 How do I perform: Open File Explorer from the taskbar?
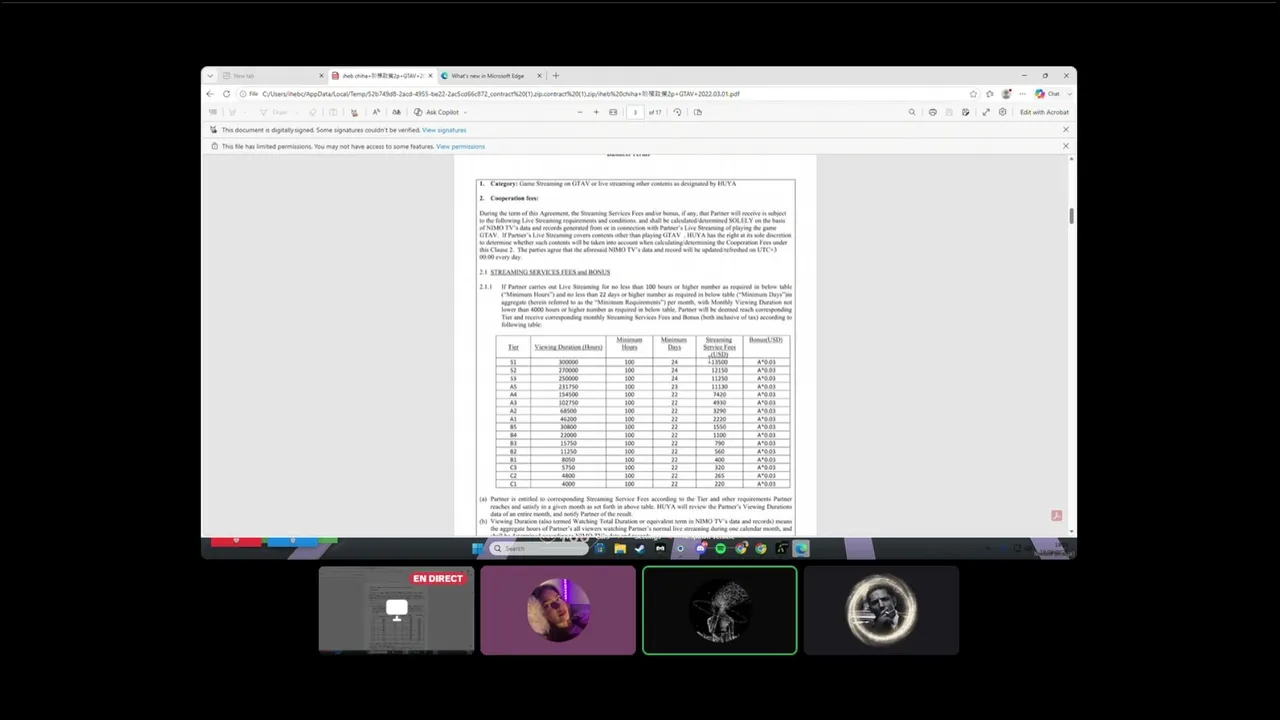(x=620, y=548)
